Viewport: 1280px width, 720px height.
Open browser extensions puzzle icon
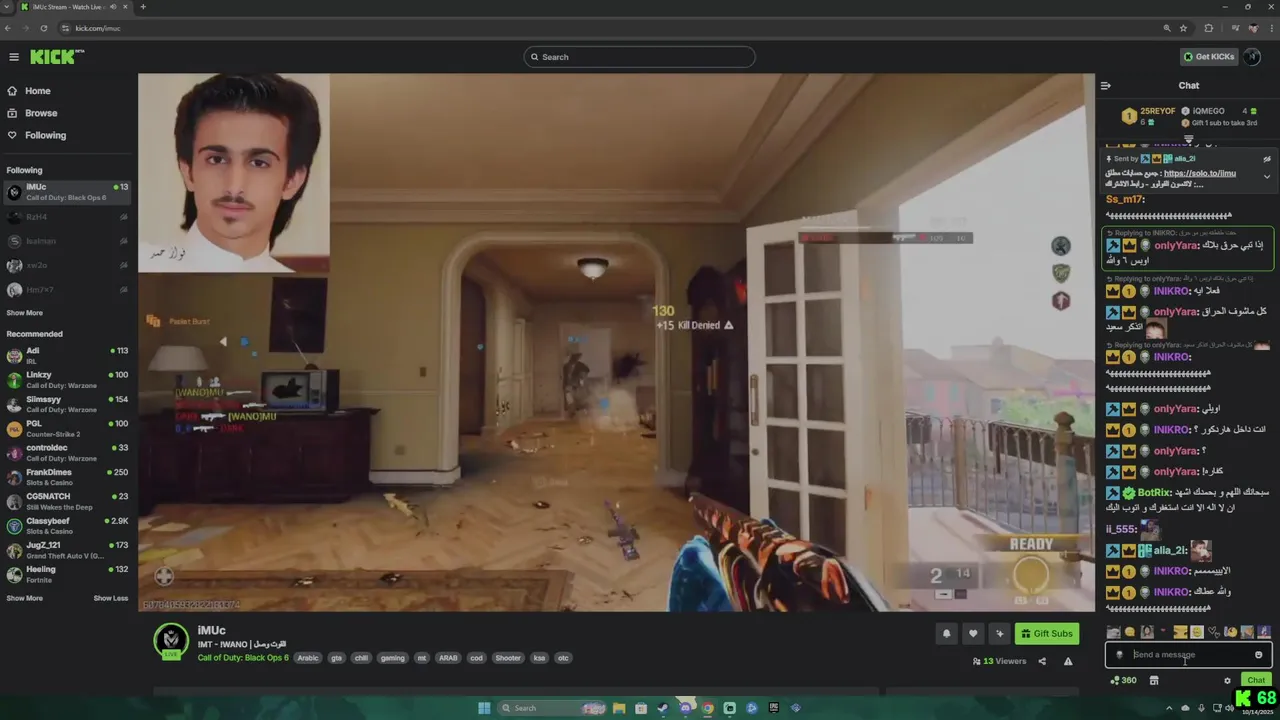pyautogui.click(x=1209, y=28)
